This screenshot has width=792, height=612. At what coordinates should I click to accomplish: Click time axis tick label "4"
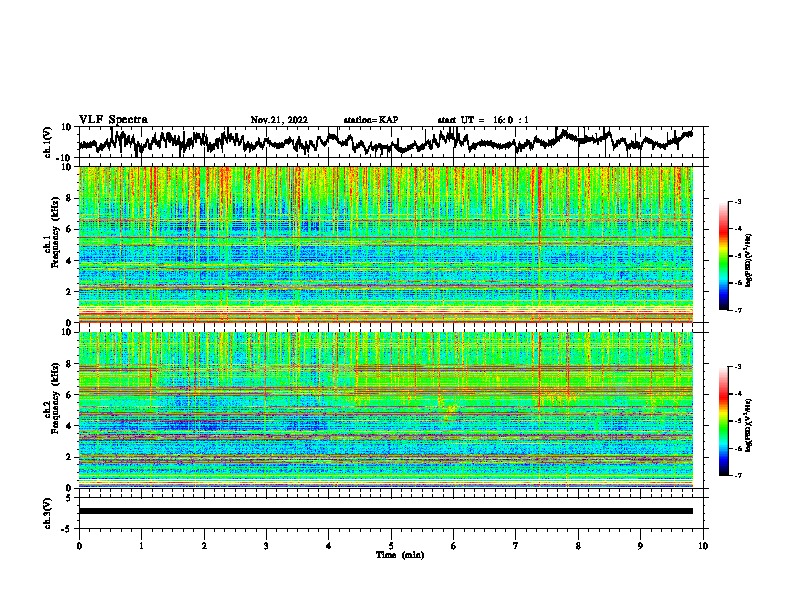[x=329, y=546]
